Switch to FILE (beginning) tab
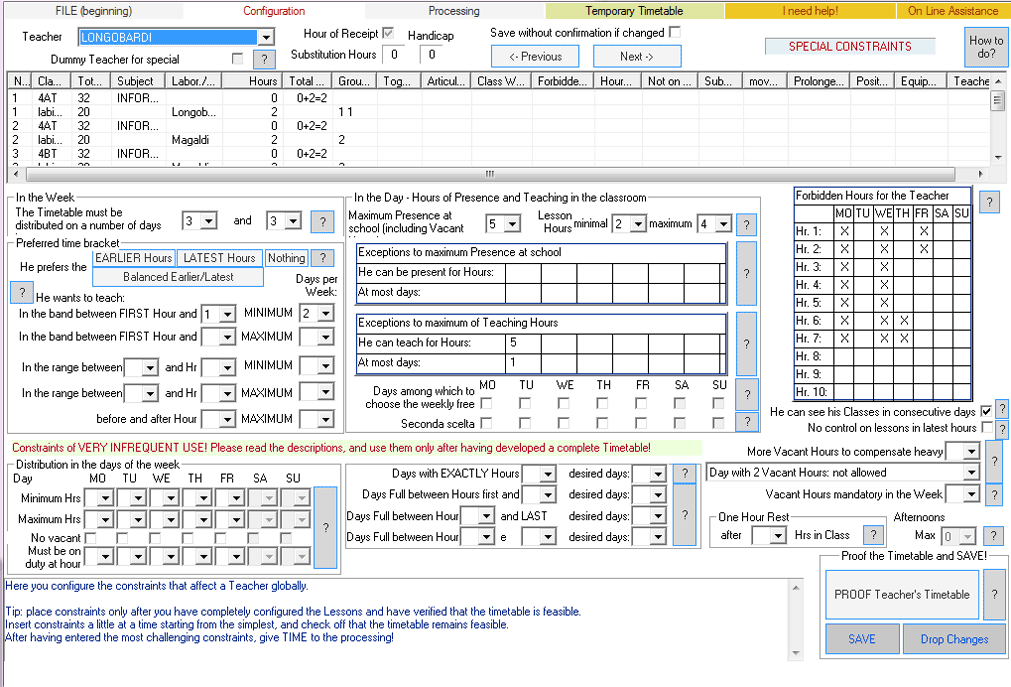 click(x=93, y=11)
